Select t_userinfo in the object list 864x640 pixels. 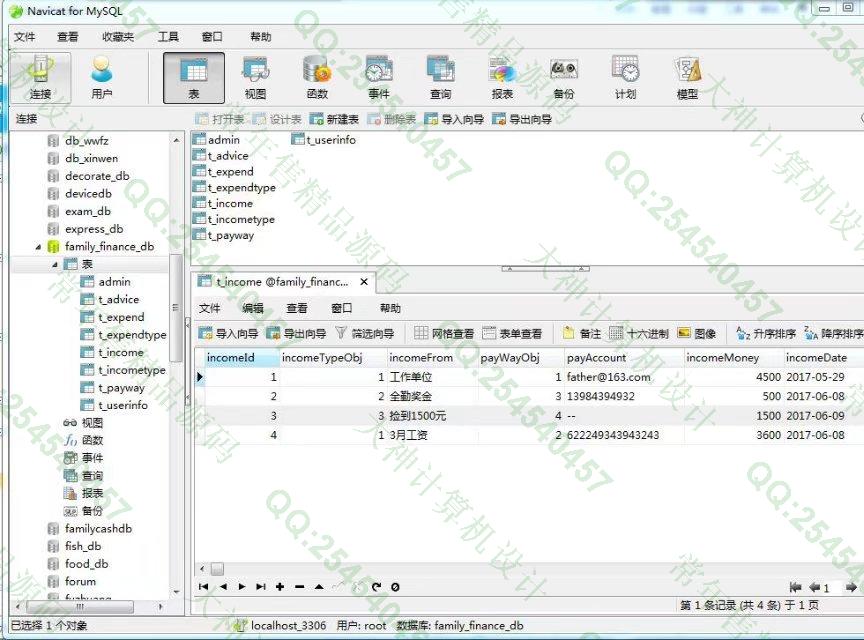coord(324,140)
